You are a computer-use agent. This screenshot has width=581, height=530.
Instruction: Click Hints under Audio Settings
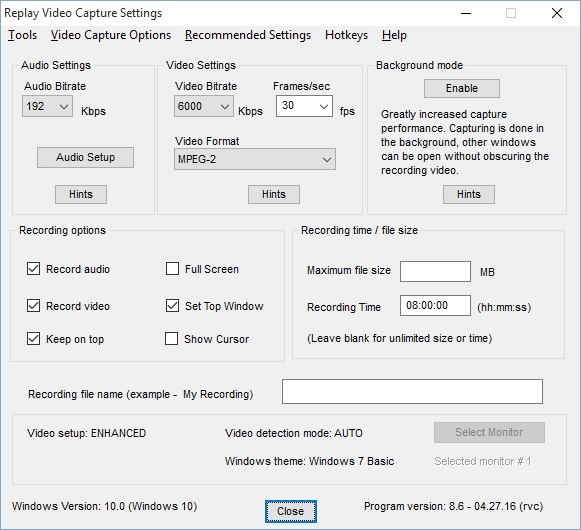pyautogui.click(x=81, y=194)
